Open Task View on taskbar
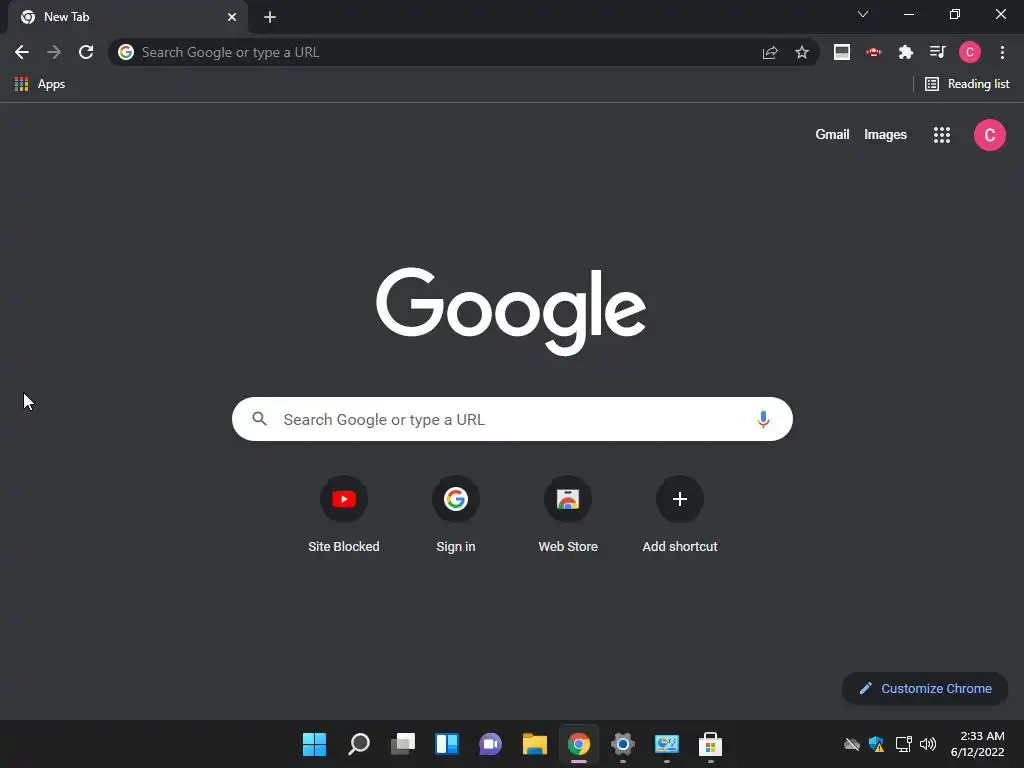The height and width of the screenshot is (768, 1024). 402,744
